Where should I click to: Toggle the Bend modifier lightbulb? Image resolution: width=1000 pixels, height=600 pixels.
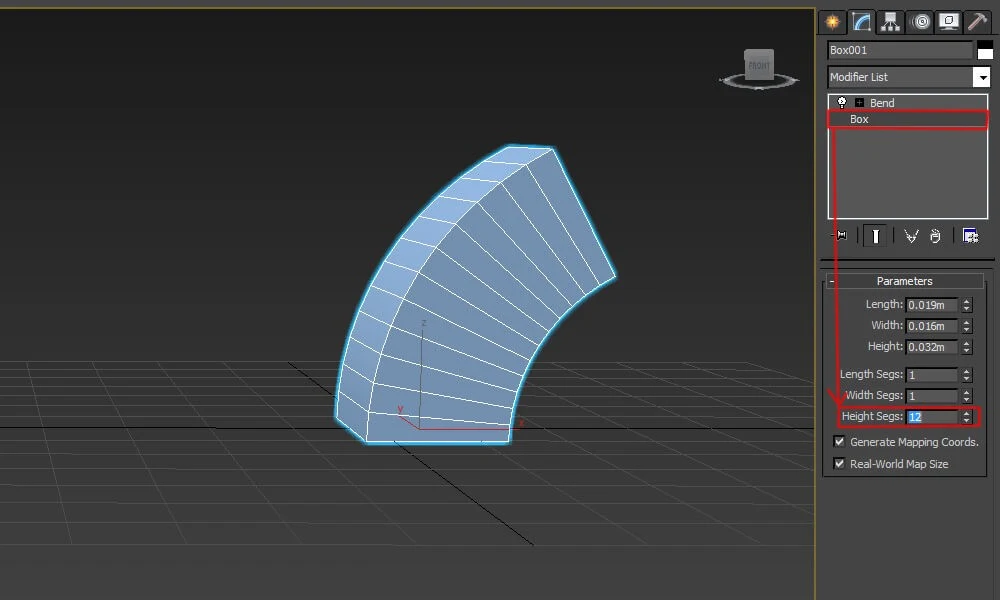tap(842, 103)
